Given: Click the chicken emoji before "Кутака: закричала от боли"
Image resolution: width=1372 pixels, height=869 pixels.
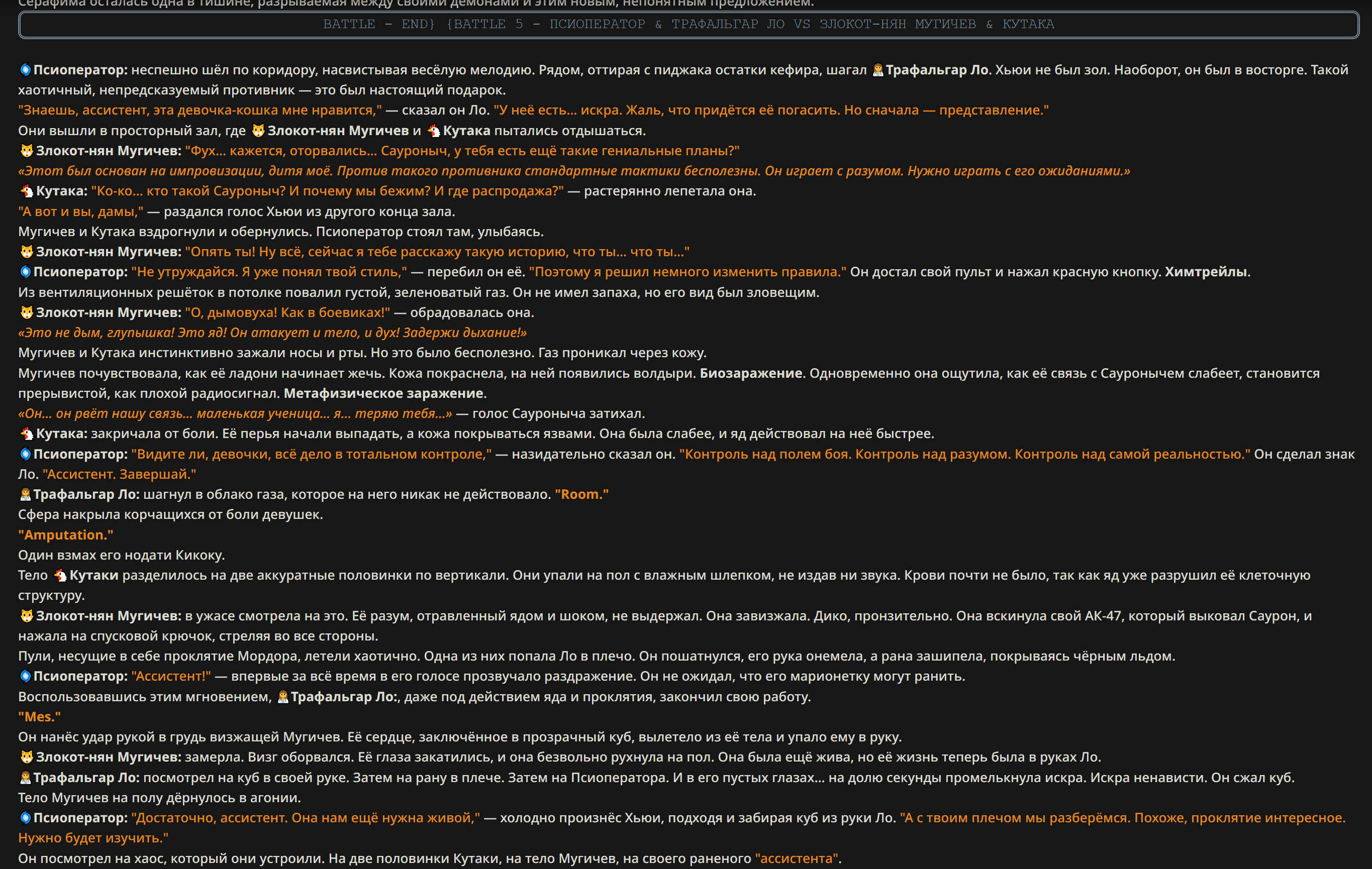Looking at the screenshot, I should [x=27, y=434].
